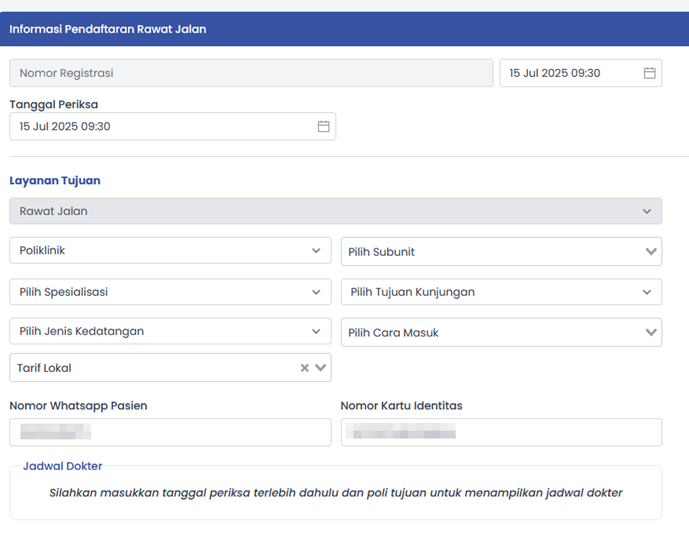Click the Pilih Cara Masuk chevron arrow
689x535 pixels.
click(651, 333)
